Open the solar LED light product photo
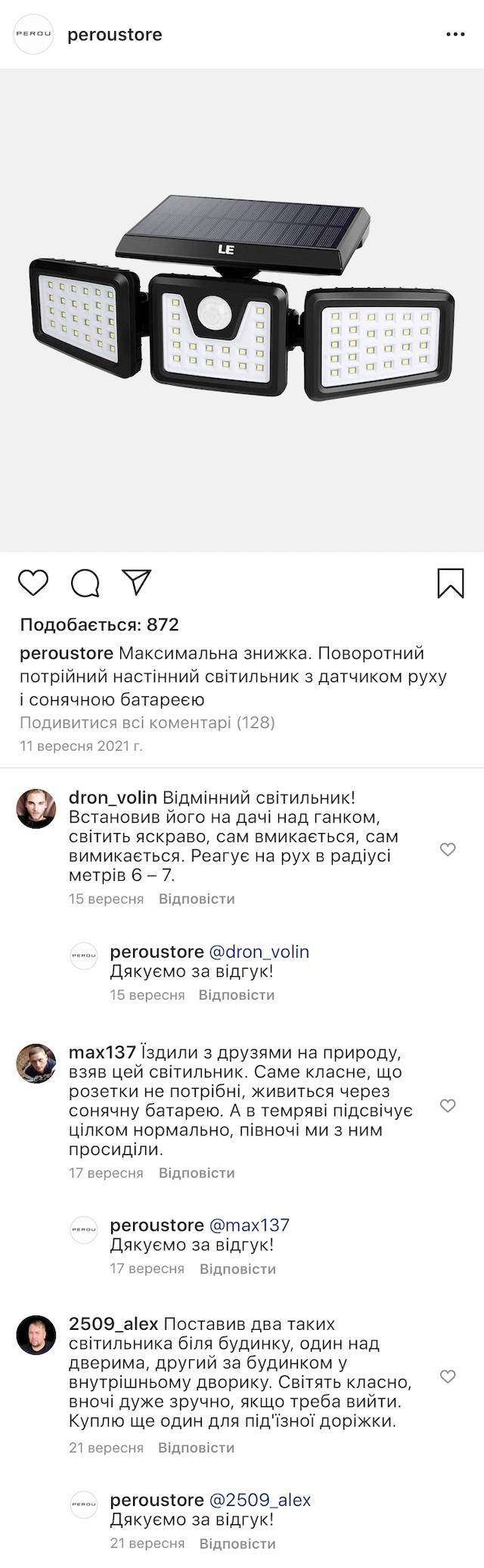Screen dimensions: 484x1568 click(242, 310)
